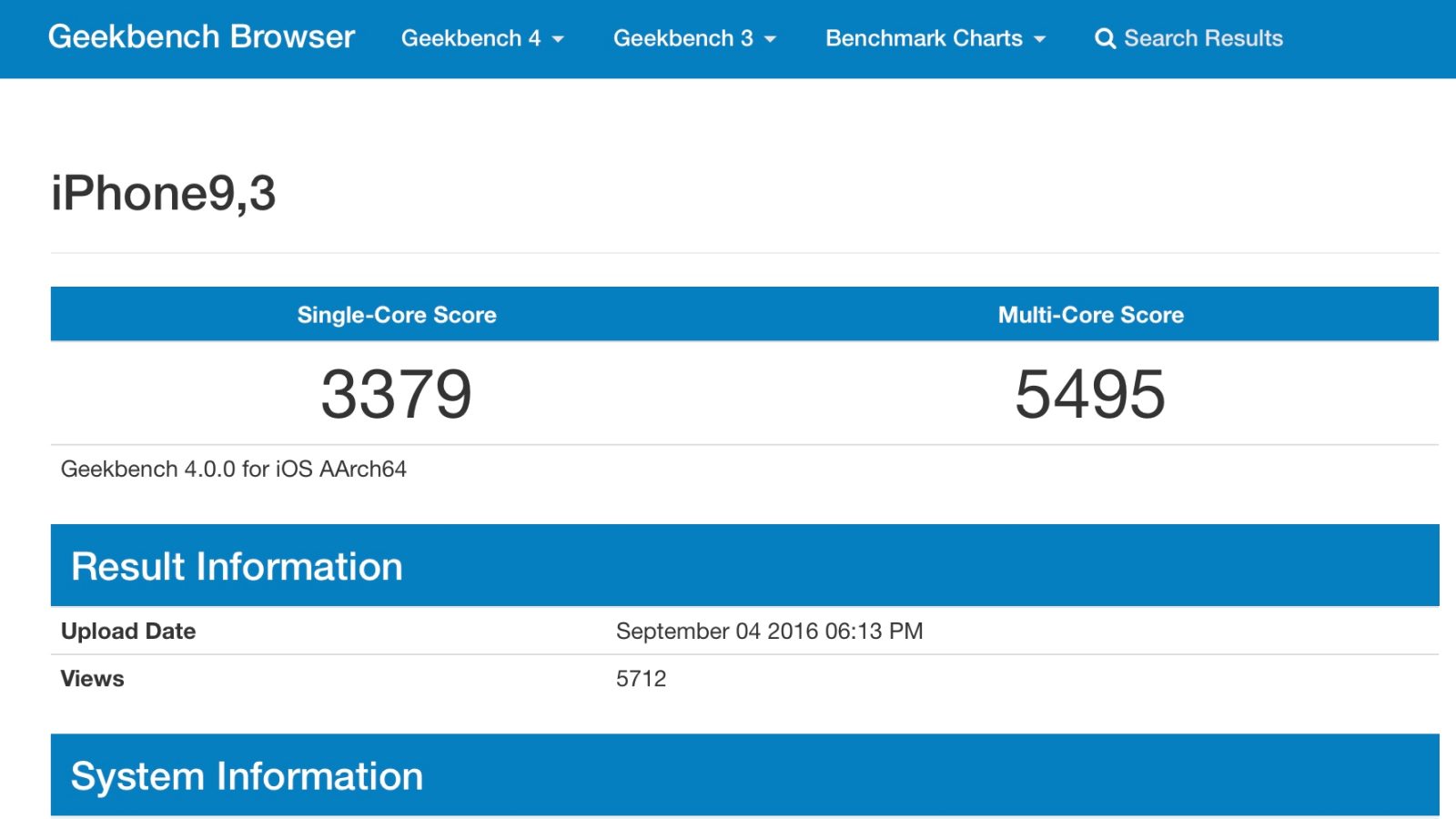Click the magnifying glass search icon

pyautogui.click(x=1105, y=38)
